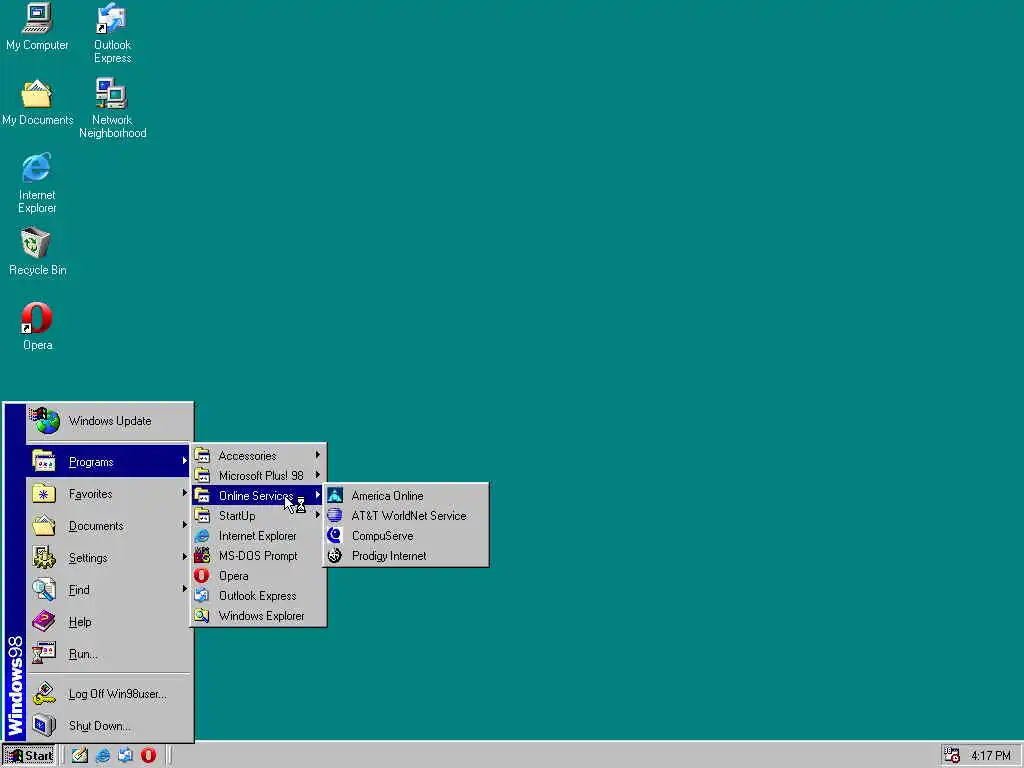
Task: Launch Opera from the Programs menu
Action: (259, 575)
